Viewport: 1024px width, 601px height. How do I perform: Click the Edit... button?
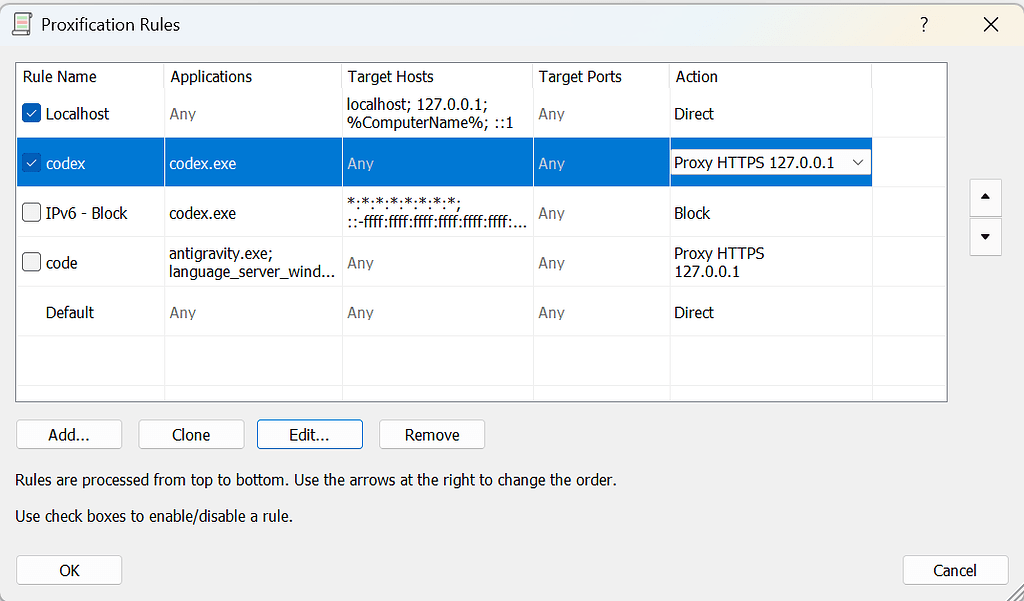coord(310,434)
